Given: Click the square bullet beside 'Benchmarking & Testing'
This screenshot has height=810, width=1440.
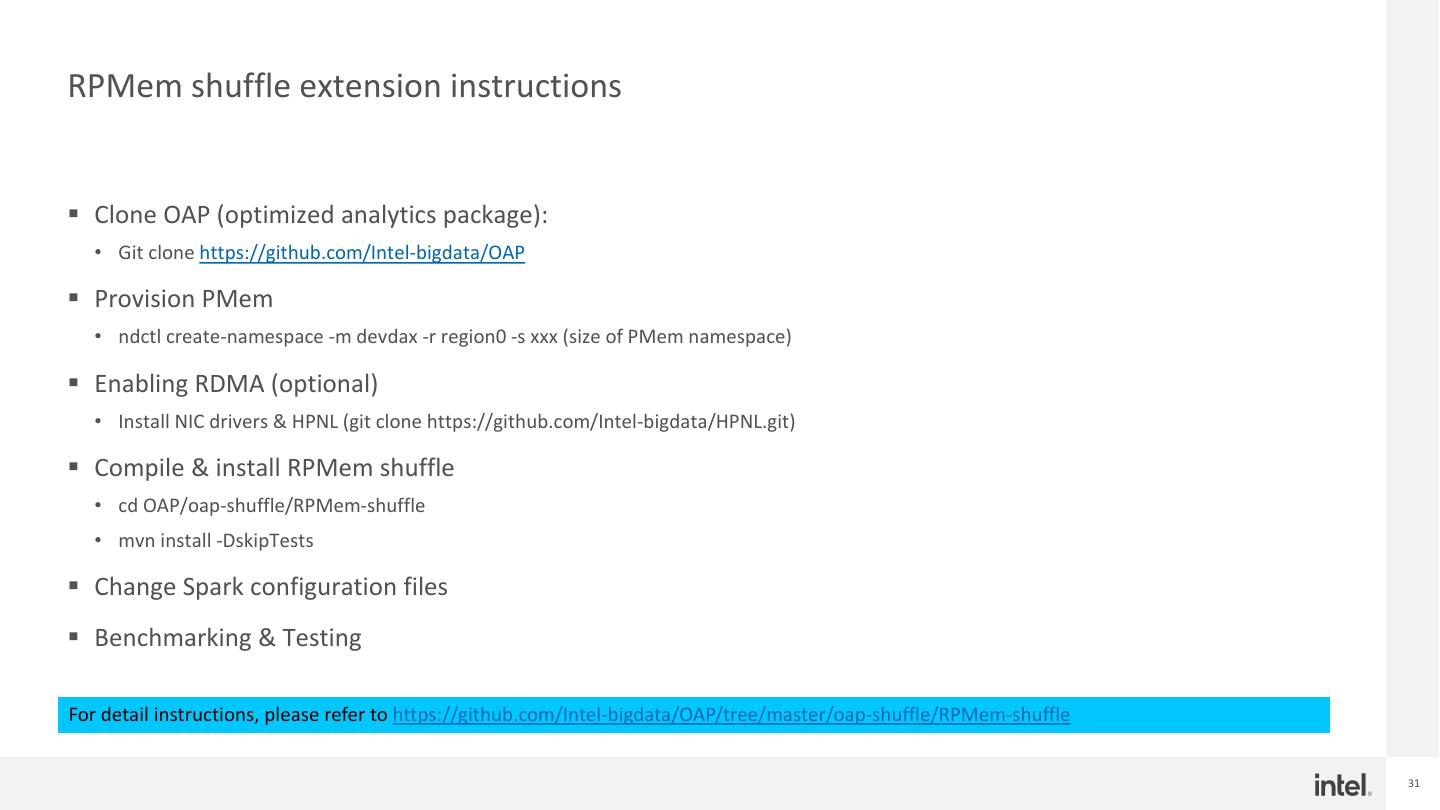Looking at the screenshot, I should [74, 637].
